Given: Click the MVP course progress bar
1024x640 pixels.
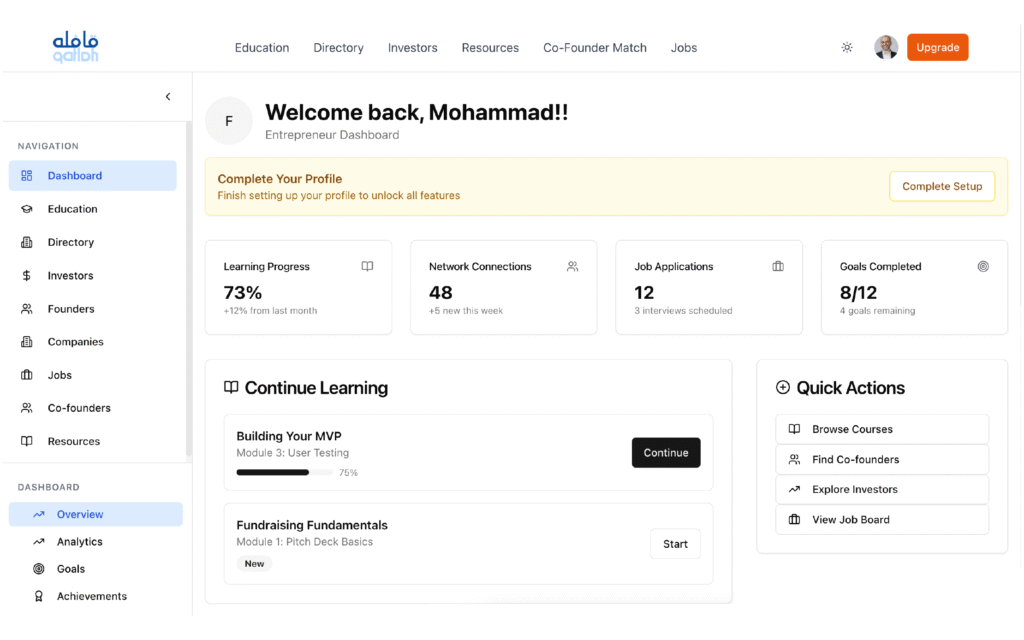Looking at the screenshot, I should (x=285, y=472).
